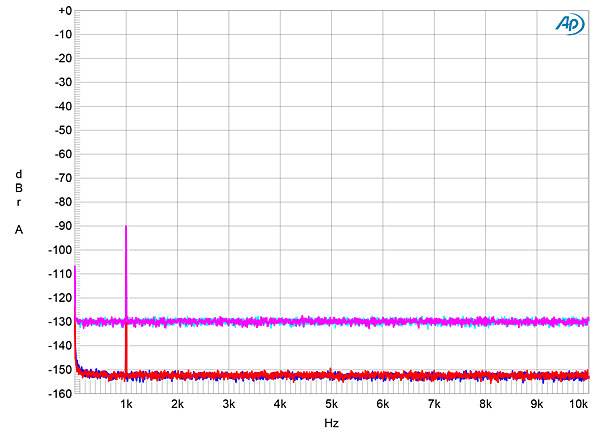The height and width of the screenshot is (436, 600).
Task: Click the 1k x-axis tick label
Action: (126, 404)
